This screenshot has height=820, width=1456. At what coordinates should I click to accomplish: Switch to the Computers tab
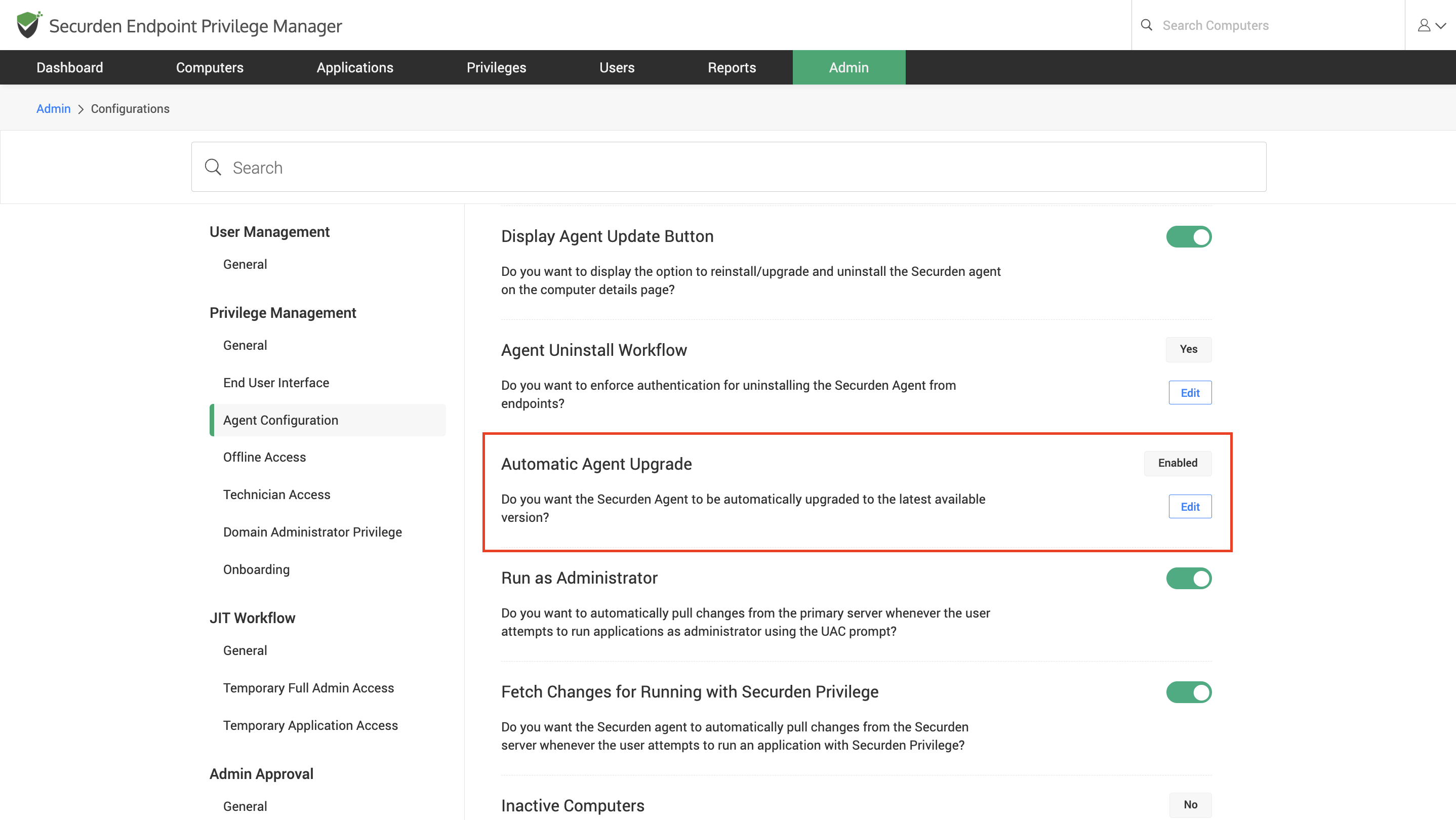click(x=210, y=67)
